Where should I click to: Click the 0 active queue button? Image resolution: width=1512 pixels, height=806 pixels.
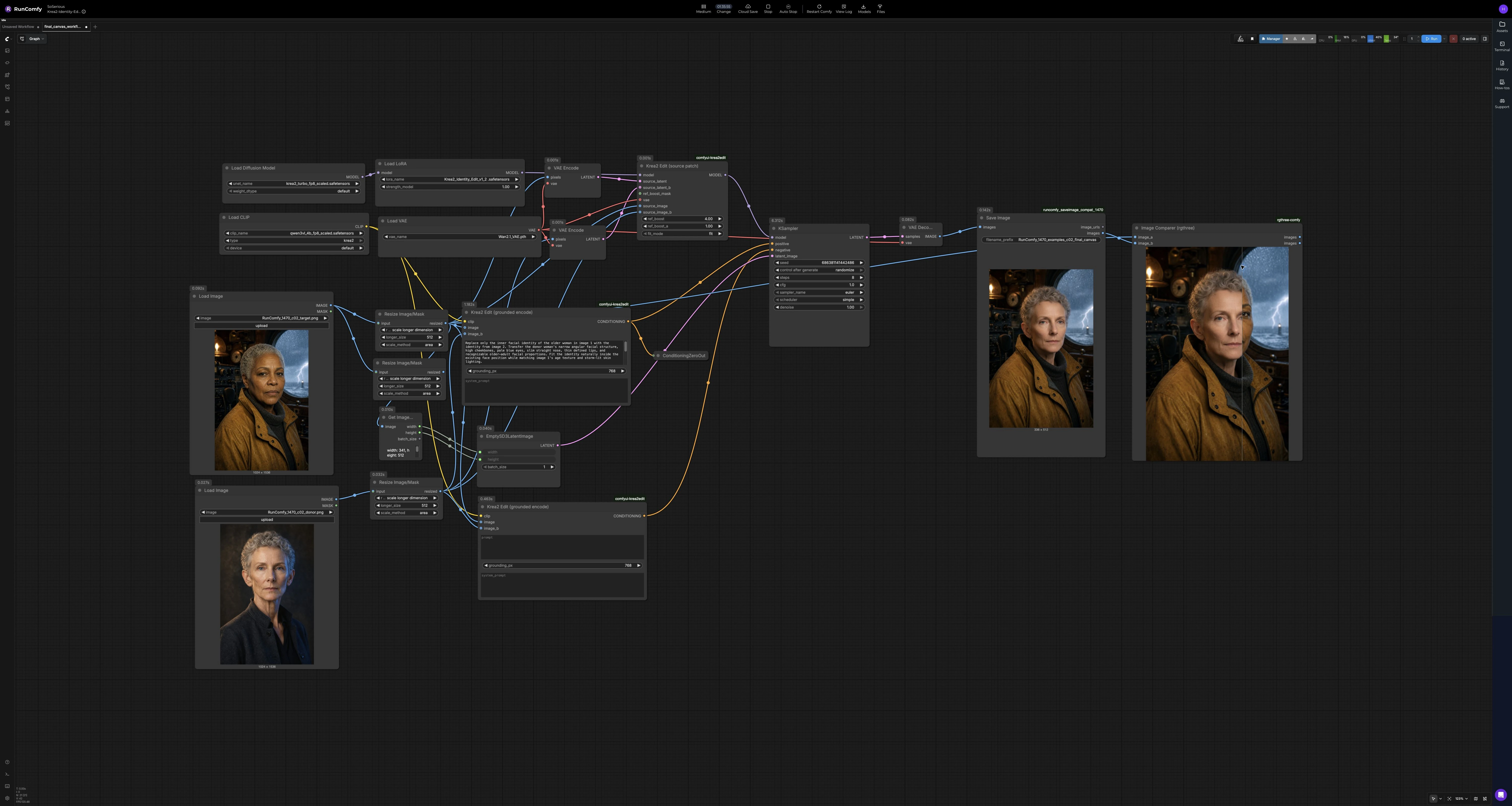point(1469,39)
